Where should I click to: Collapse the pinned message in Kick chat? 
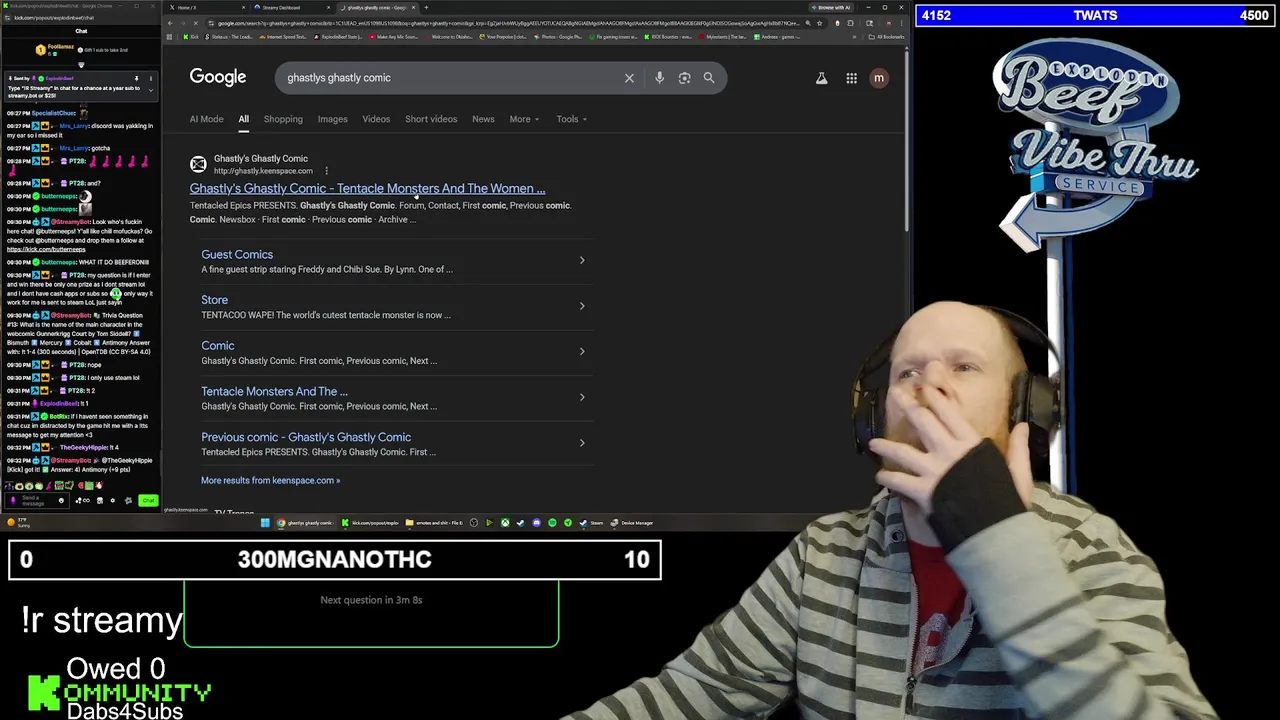pyautogui.click(x=151, y=90)
